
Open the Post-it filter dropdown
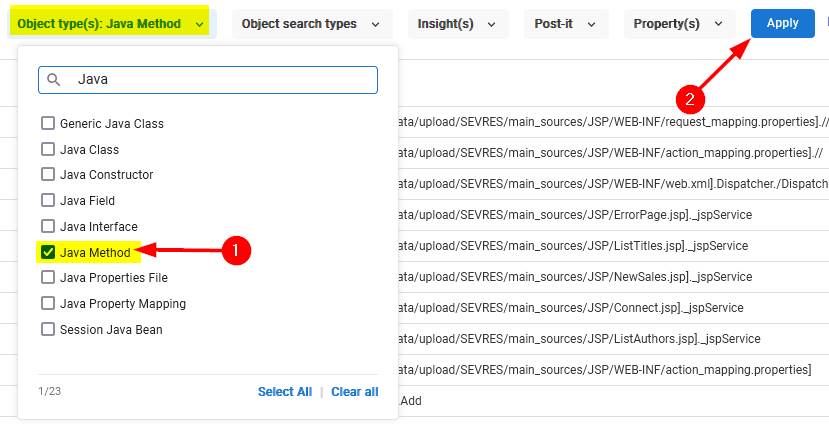tap(564, 24)
